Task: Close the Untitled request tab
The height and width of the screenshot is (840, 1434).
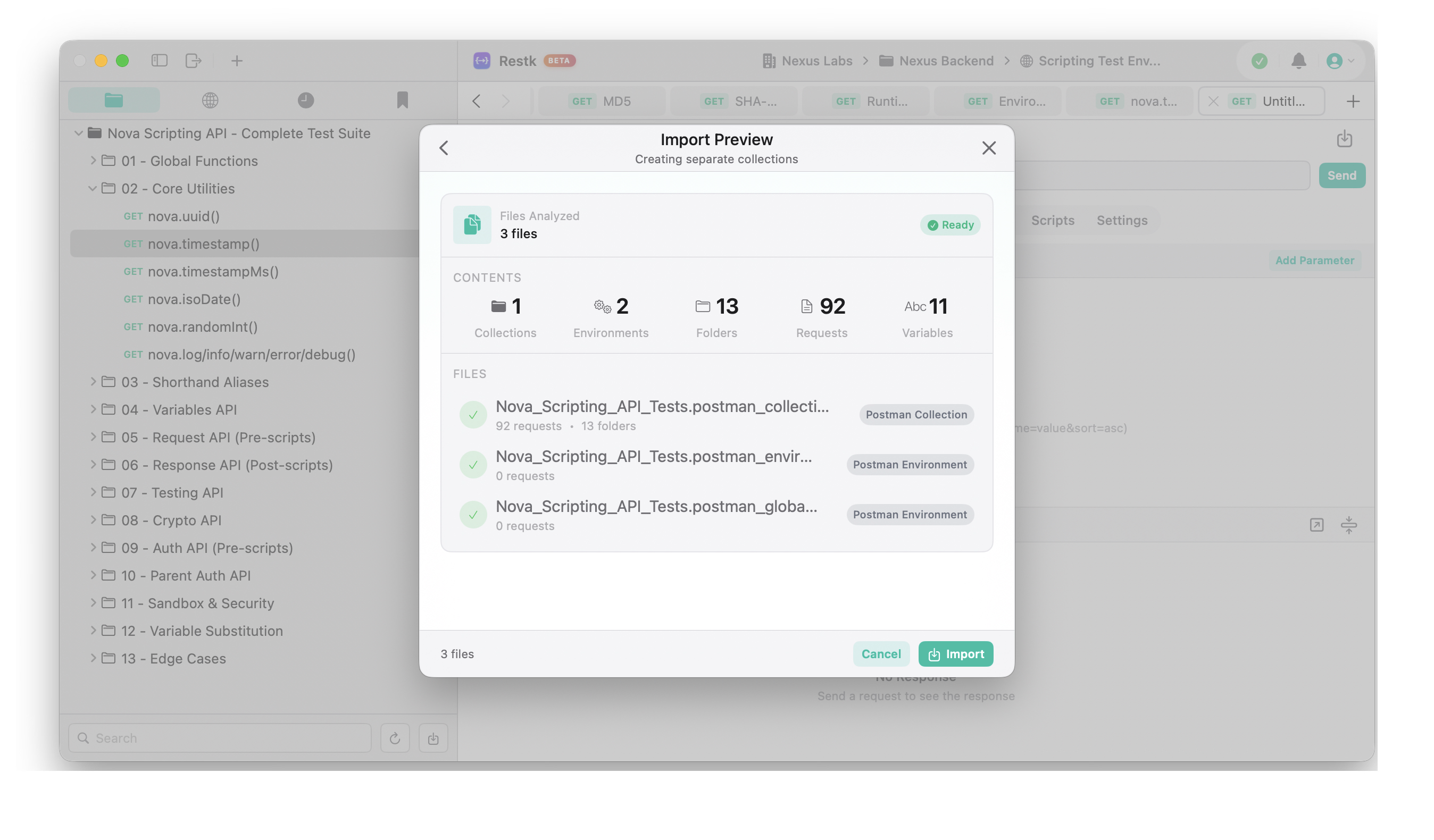Action: 1213,101
